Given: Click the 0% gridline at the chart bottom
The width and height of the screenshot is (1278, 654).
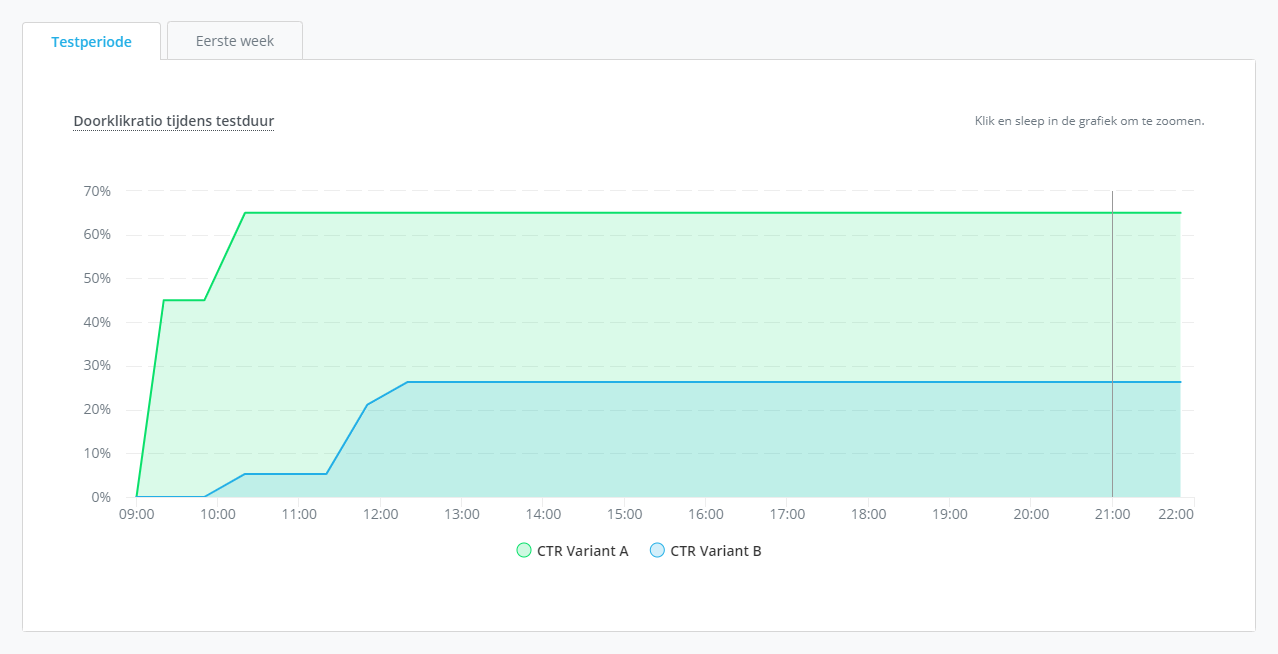Looking at the screenshot, I should (x=650, y=496).
